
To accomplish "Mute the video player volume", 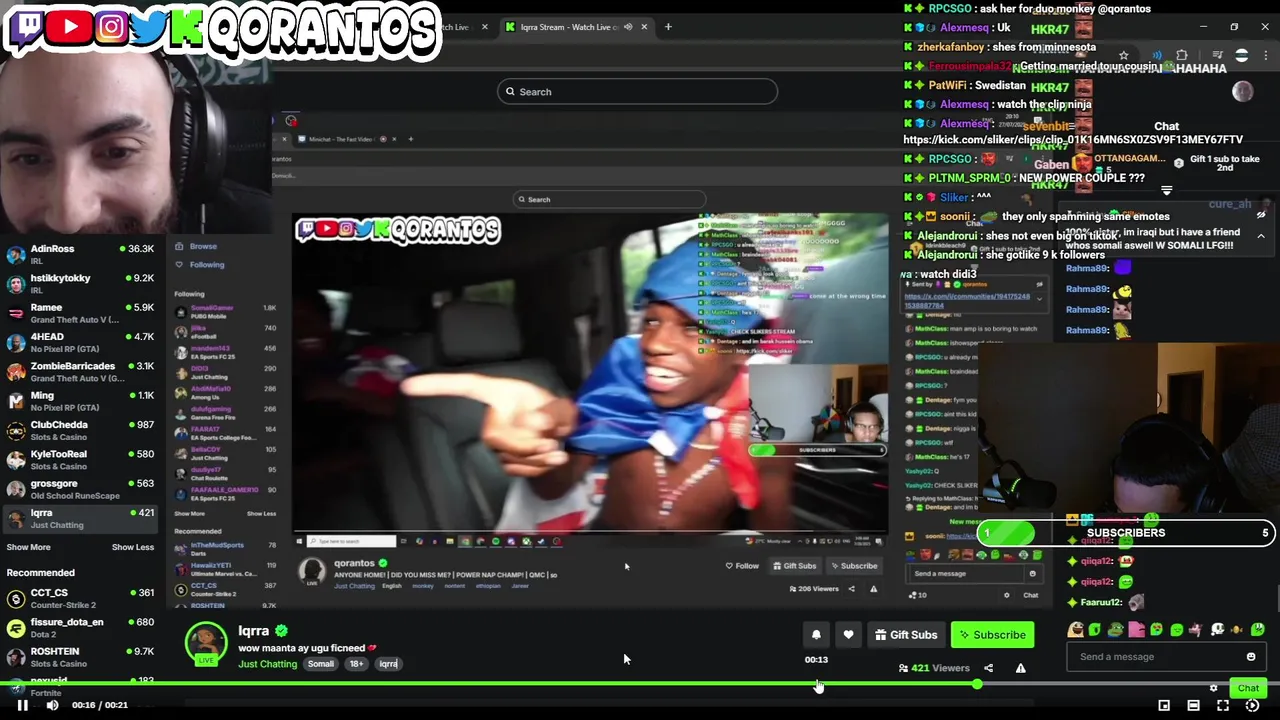I will 52,705.
